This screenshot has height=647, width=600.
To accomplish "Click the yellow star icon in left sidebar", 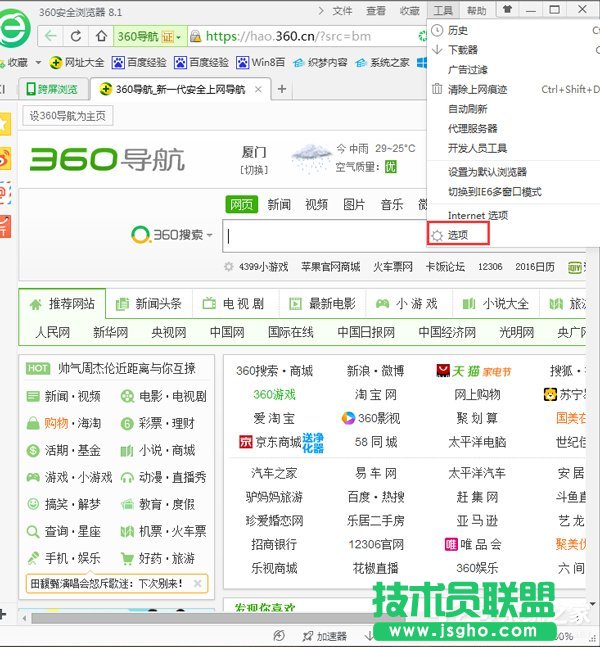I will (4, 122).
